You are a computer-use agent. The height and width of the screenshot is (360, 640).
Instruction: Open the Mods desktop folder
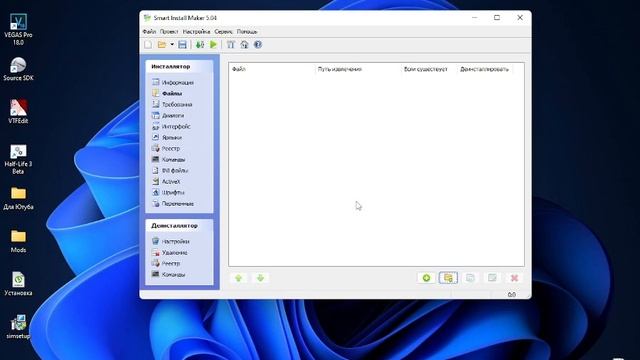pyautogui.click(x=18, y=241)
